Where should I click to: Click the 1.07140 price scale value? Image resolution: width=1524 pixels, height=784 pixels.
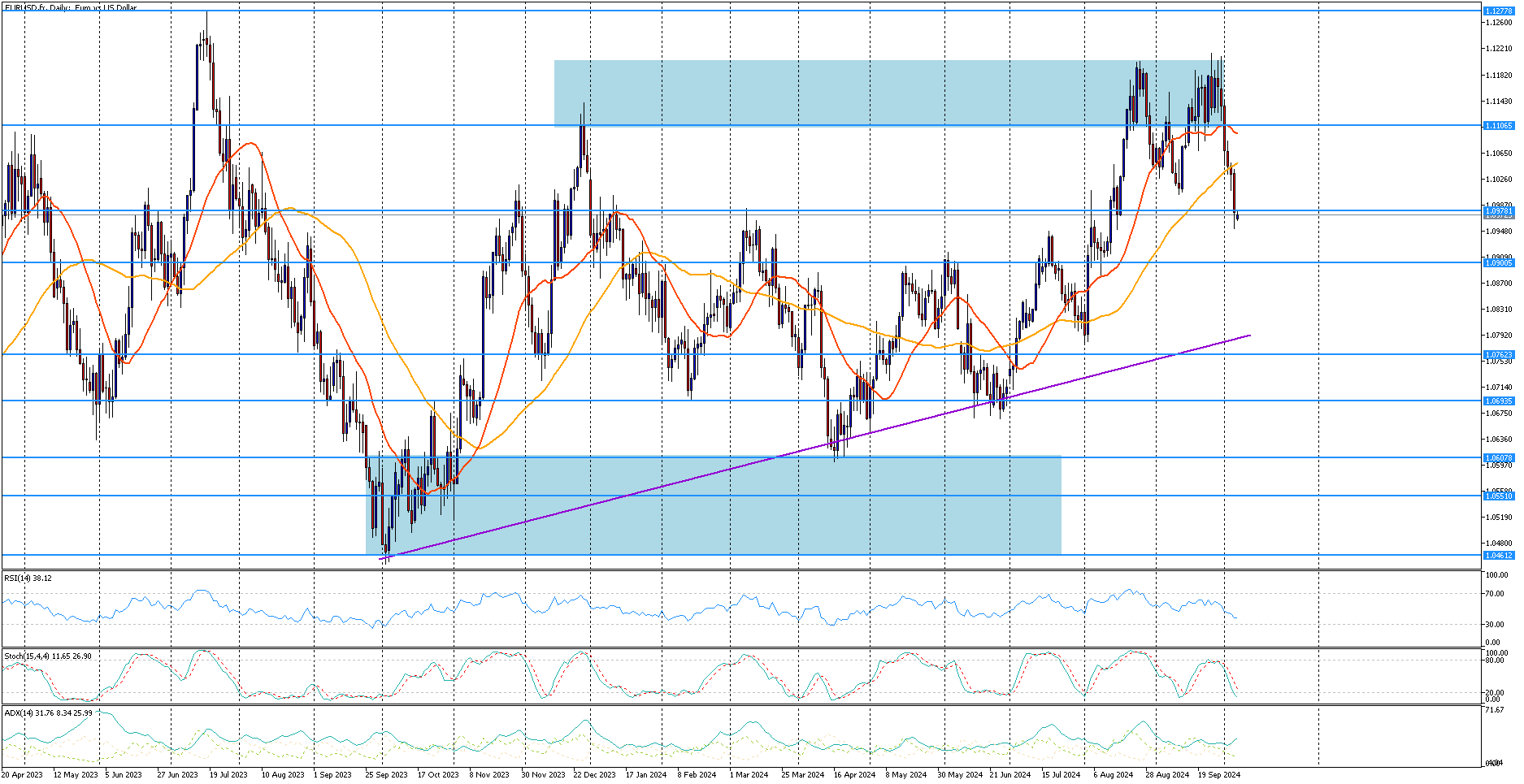(1499, 387)
